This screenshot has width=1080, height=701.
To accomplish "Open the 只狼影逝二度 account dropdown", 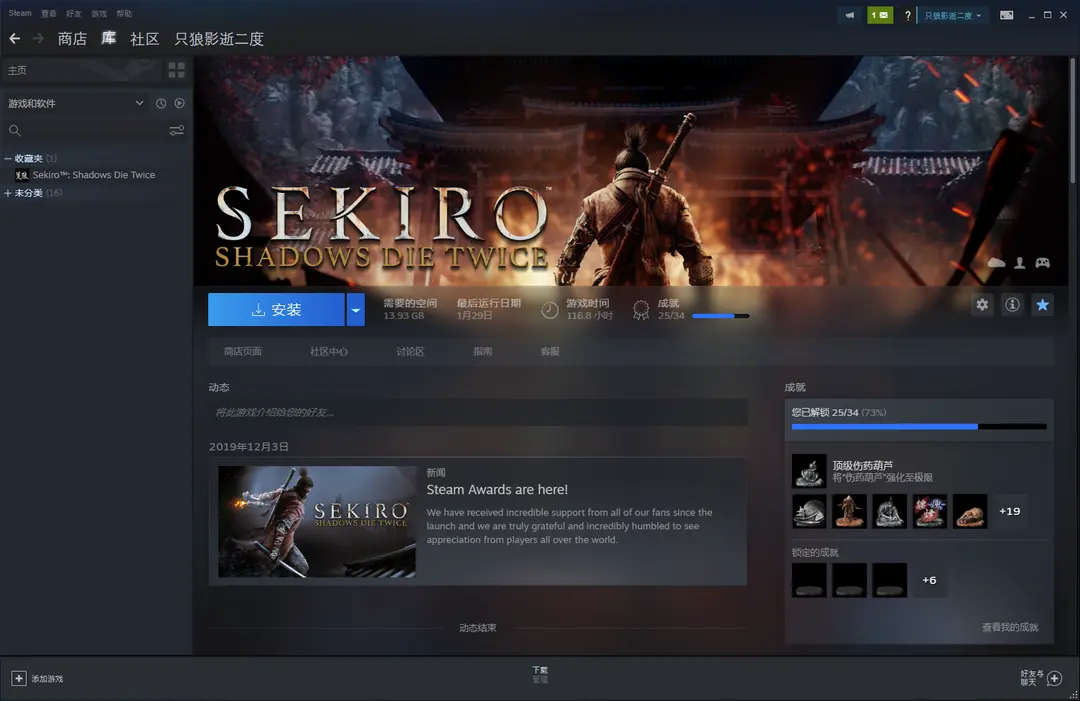I will pyautogui.click(x=953, y=15).
